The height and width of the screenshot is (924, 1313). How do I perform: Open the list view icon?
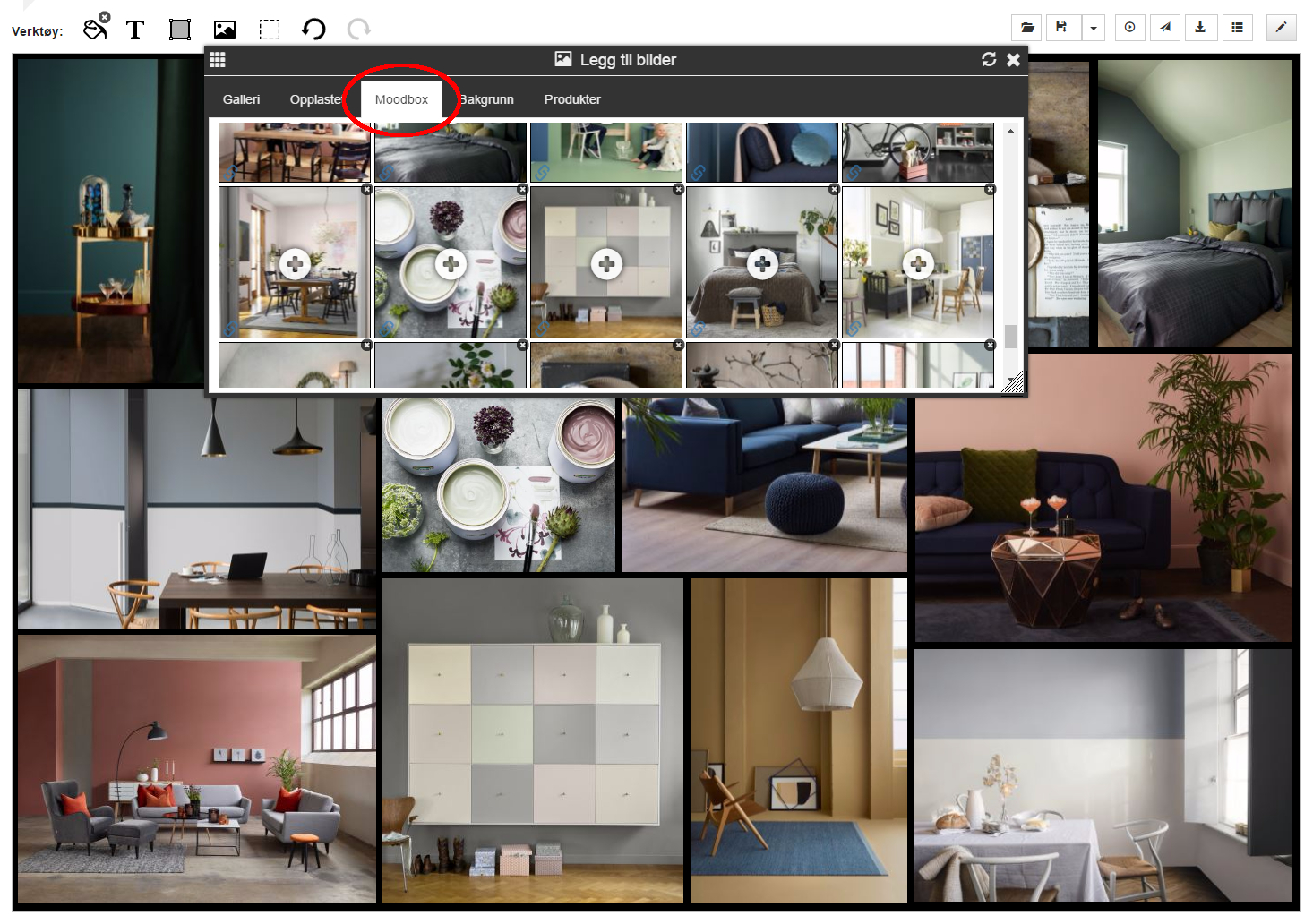click(x=1237, y=28)
